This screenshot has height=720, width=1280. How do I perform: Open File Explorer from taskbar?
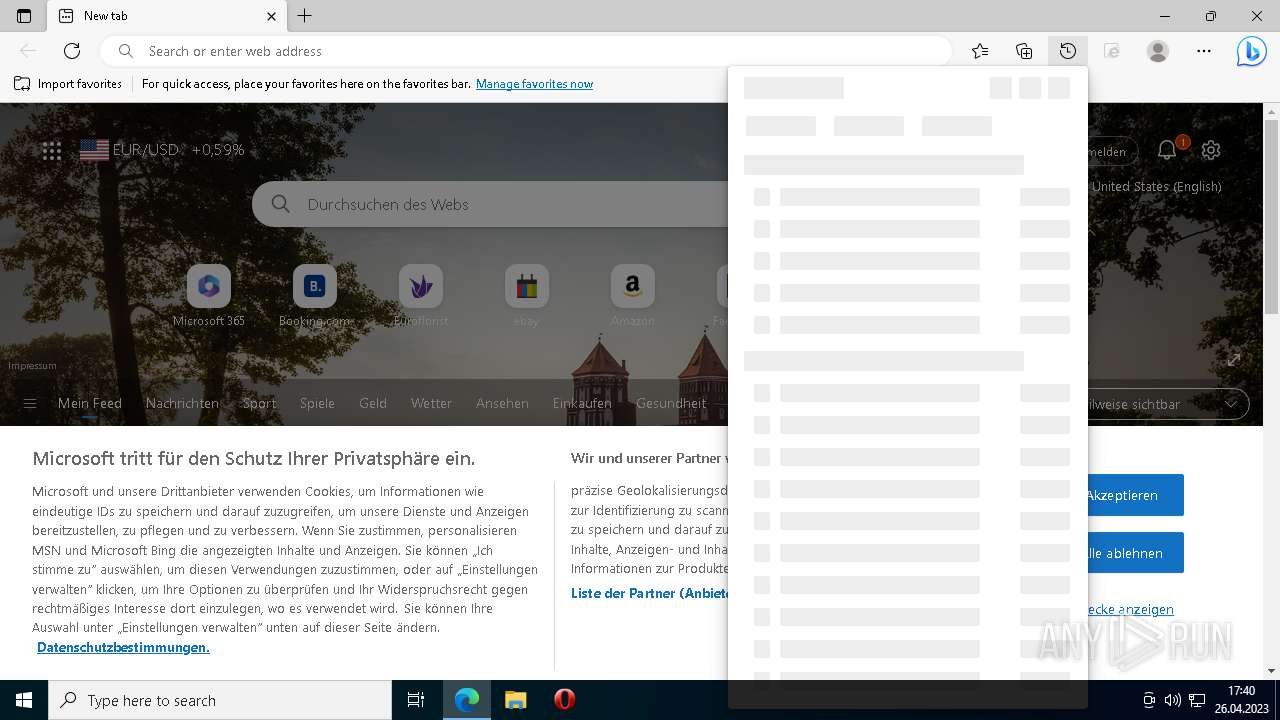coord(515,700)
